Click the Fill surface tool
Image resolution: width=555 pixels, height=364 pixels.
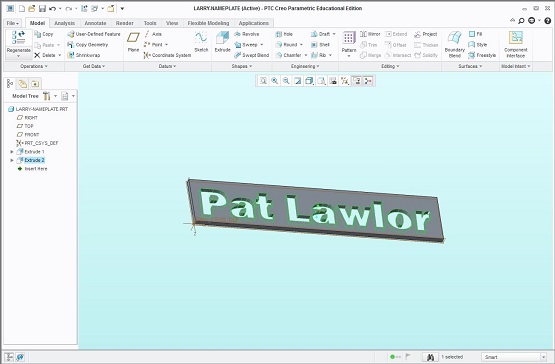475,34
